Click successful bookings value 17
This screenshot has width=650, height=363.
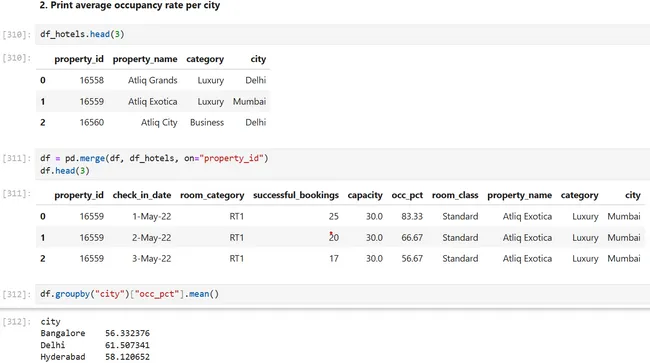tap(334, 259)
